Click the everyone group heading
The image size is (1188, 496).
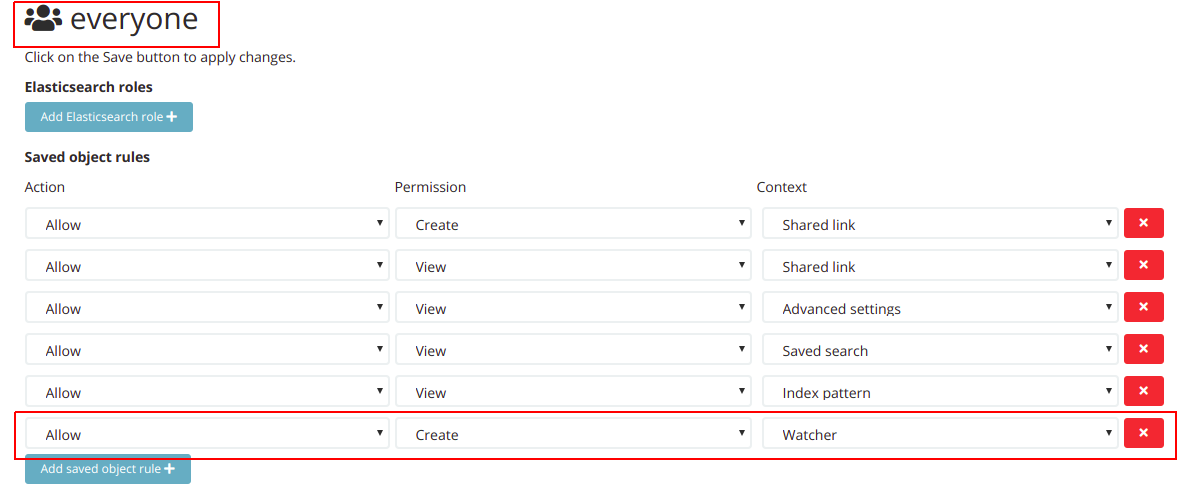pos(134,19)
